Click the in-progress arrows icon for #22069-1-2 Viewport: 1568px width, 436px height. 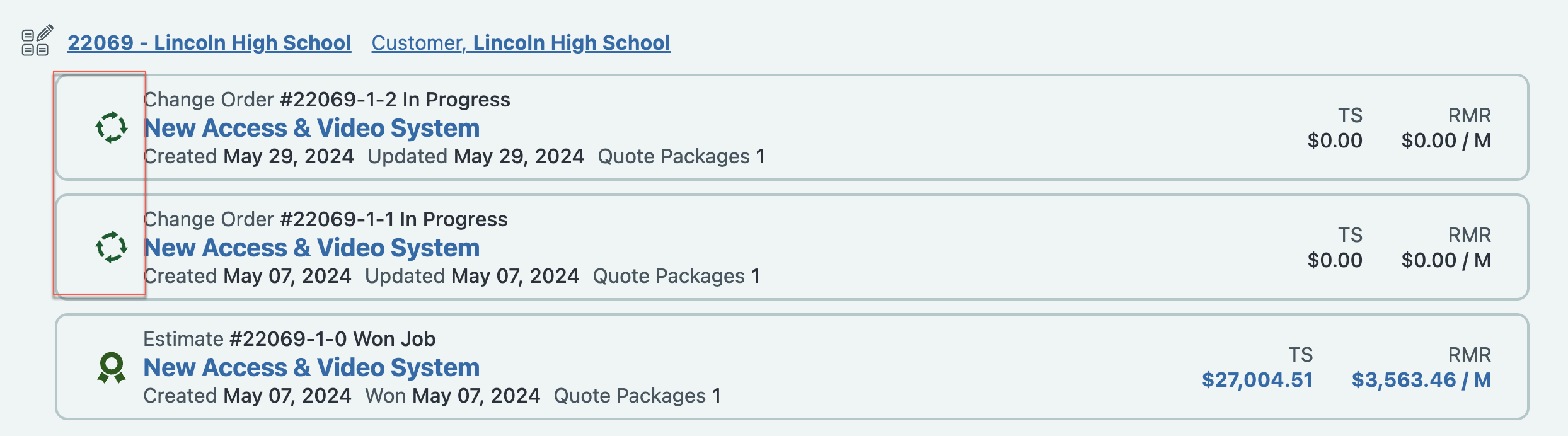(112, 127)
